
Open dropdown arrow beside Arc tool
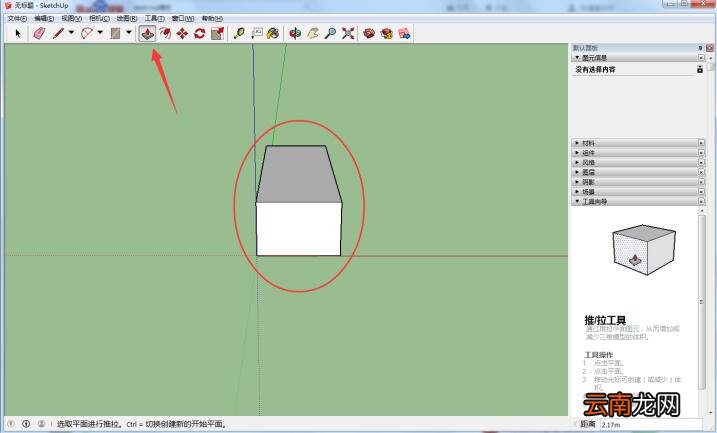100,32
